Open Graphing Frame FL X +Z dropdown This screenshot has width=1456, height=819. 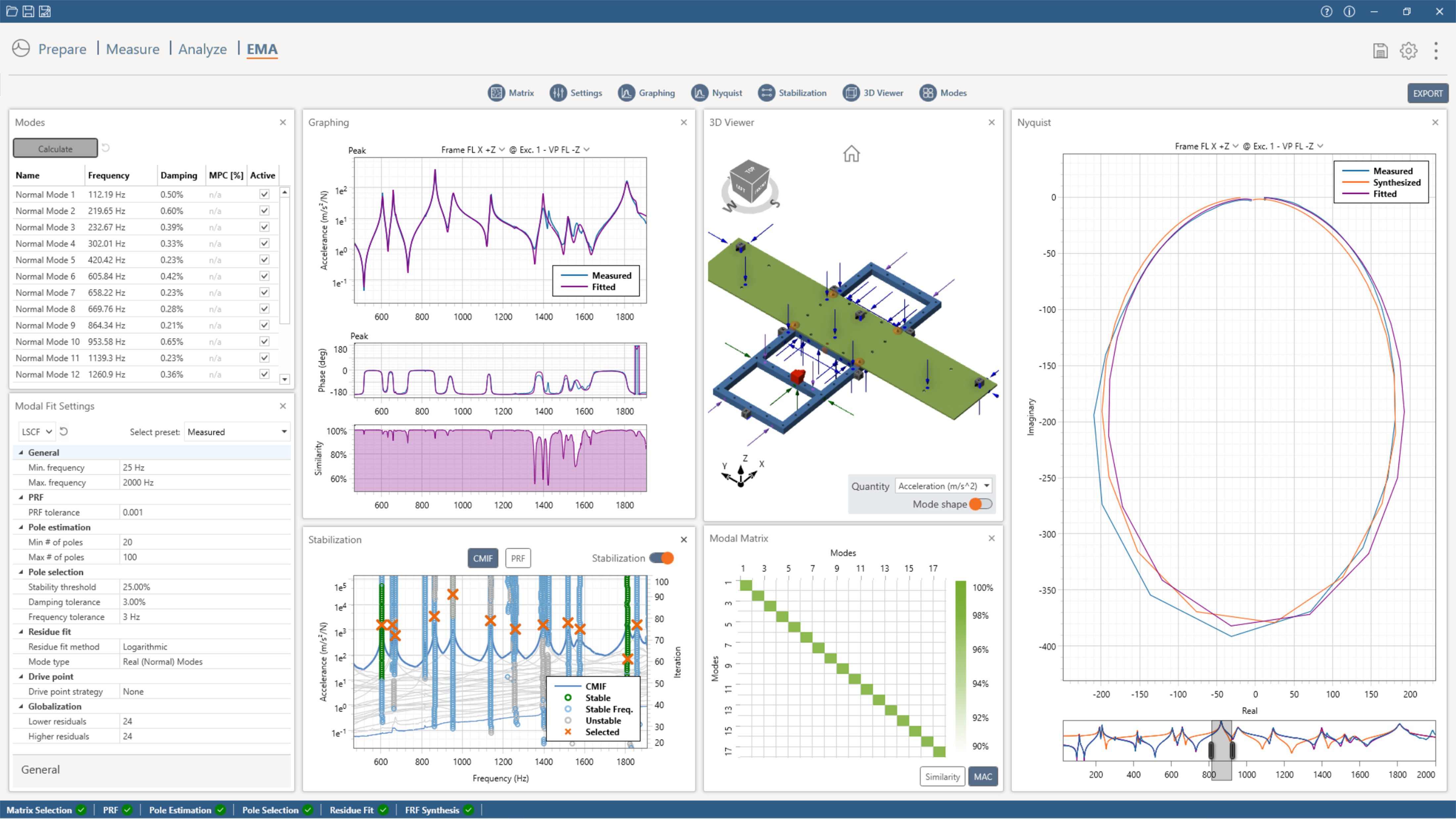coord(473,150)
